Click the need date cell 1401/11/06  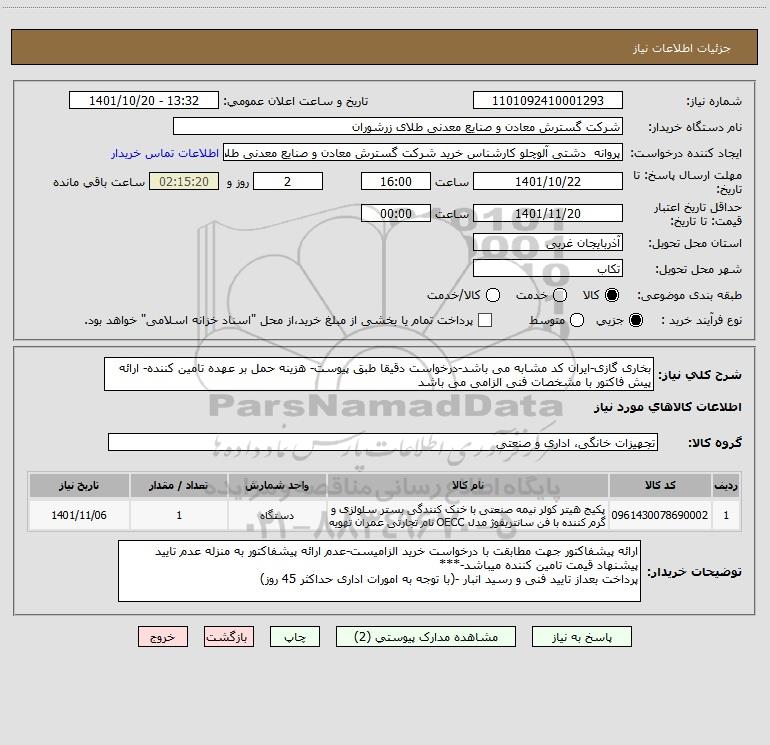point(79,515)
